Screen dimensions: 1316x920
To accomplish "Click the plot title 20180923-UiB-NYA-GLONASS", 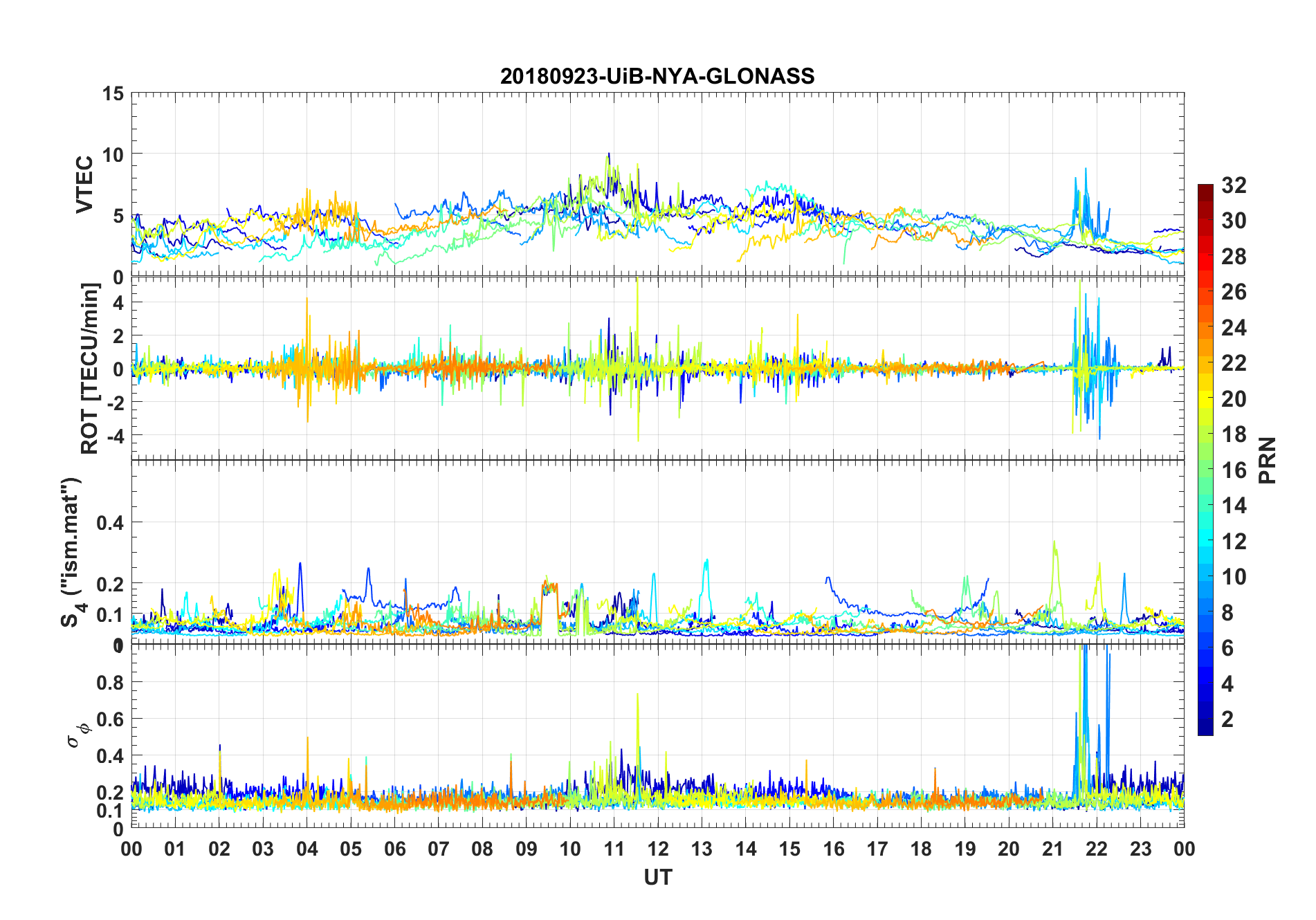I will [x=657, y=76].
